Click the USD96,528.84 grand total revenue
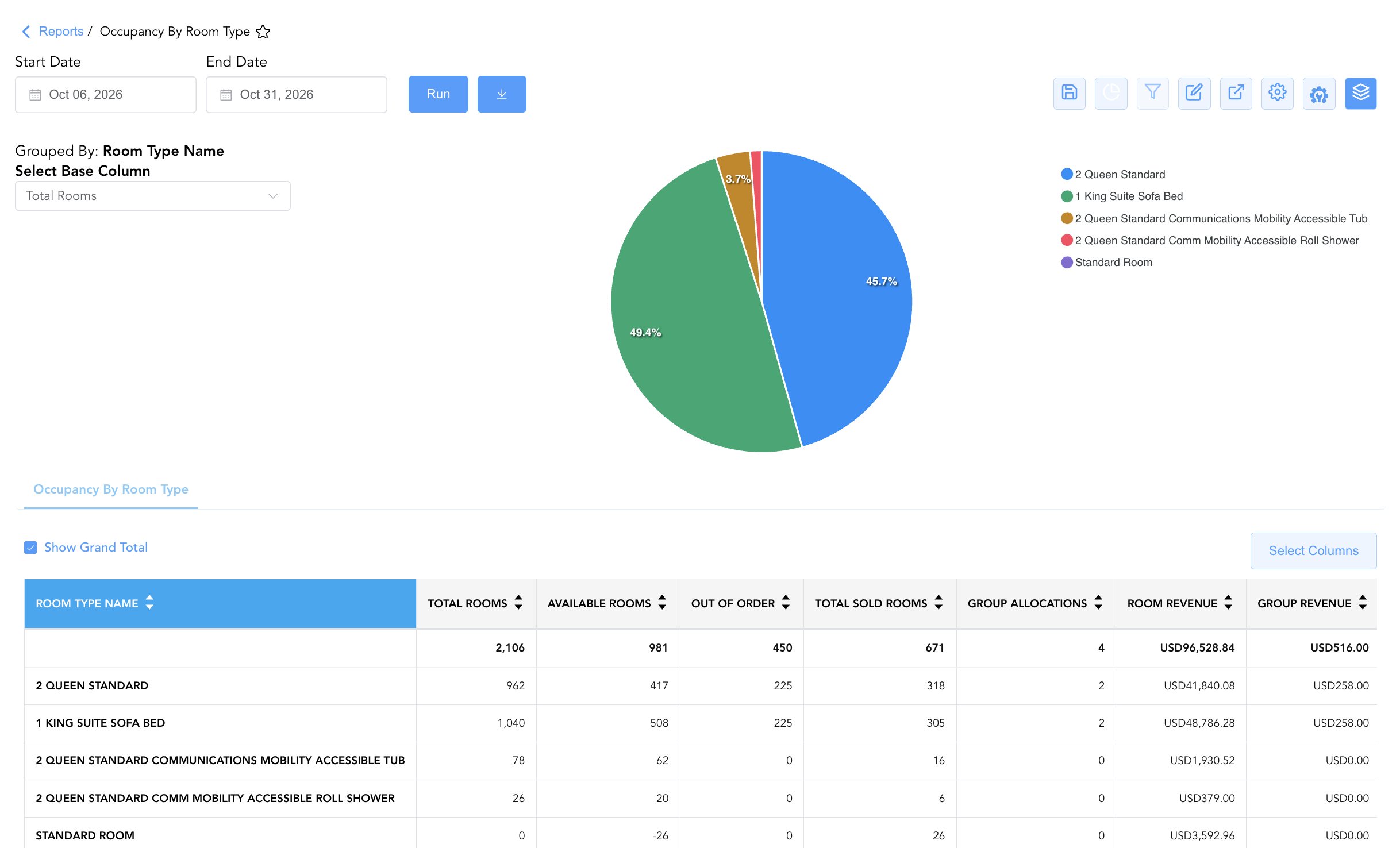The width and height of the screenshot is (1400, 848). [1197, 647]
